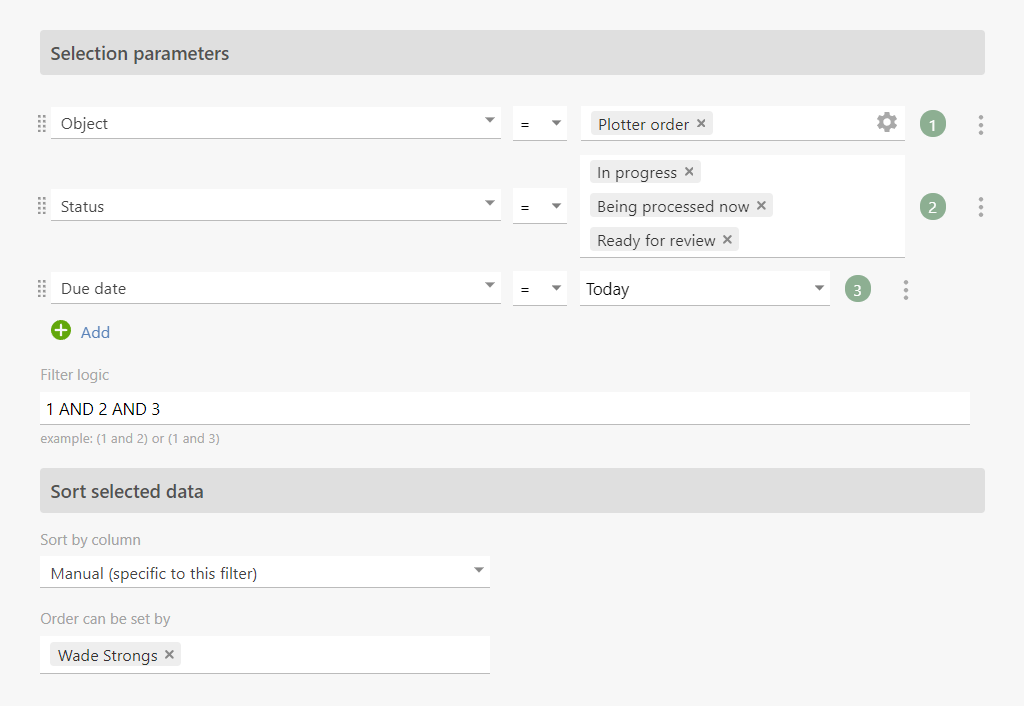Open the more options menu for Due date row

[905, 289]
